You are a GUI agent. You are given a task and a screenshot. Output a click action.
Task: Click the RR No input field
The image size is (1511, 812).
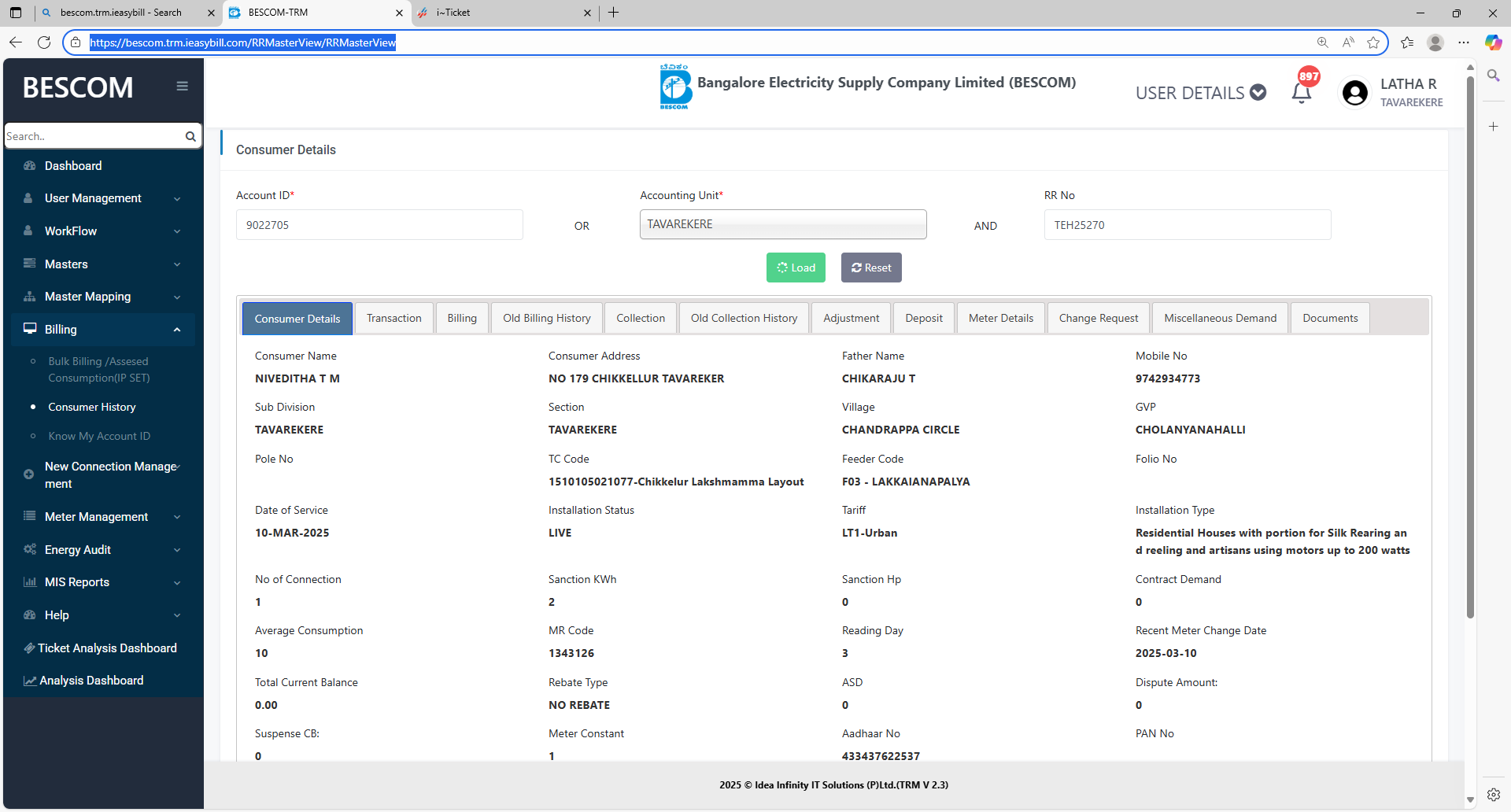pyautogui.click(x=1188, y=225)
